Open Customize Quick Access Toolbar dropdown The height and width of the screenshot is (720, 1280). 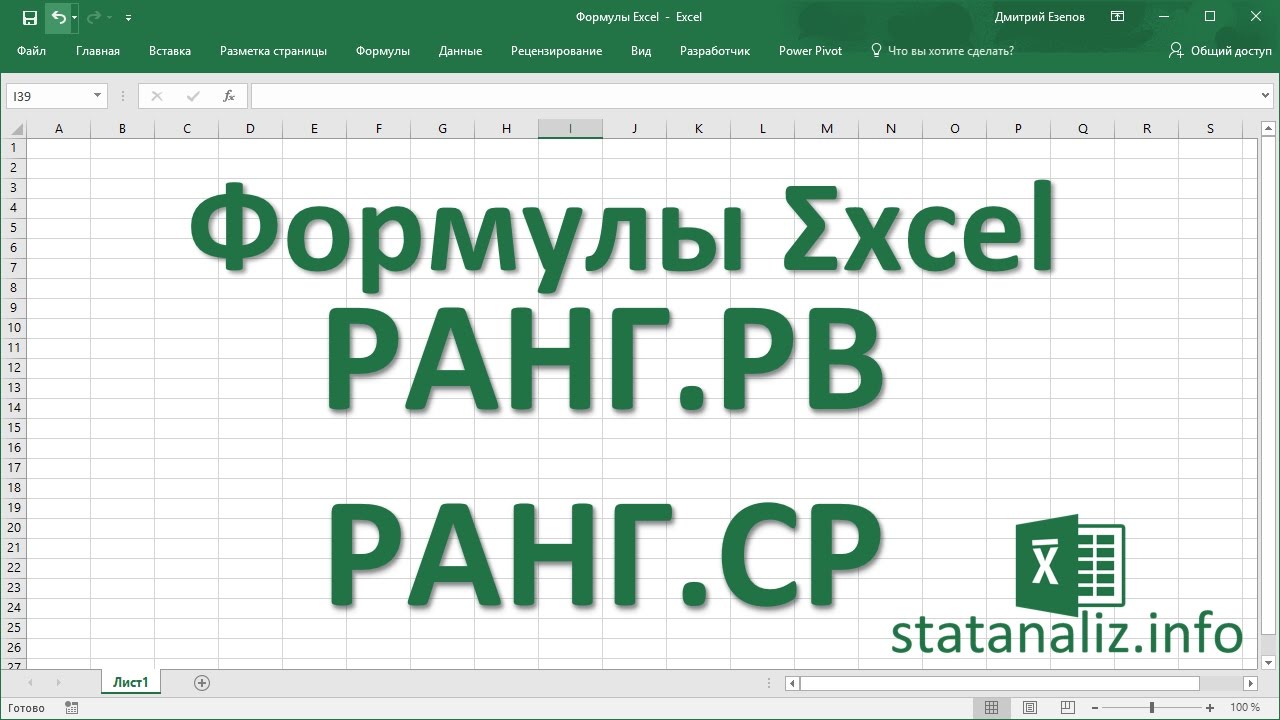point(128,18)
